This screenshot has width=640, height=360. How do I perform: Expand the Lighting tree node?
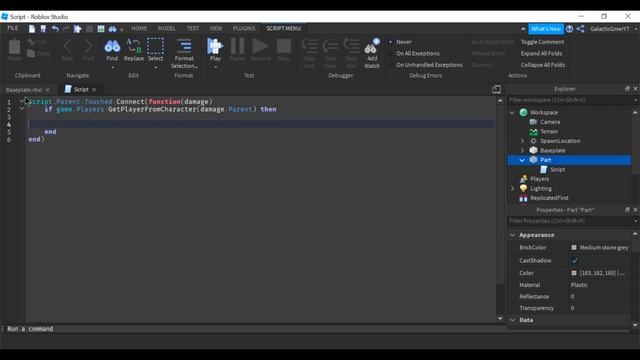click(x=512, y=189)
